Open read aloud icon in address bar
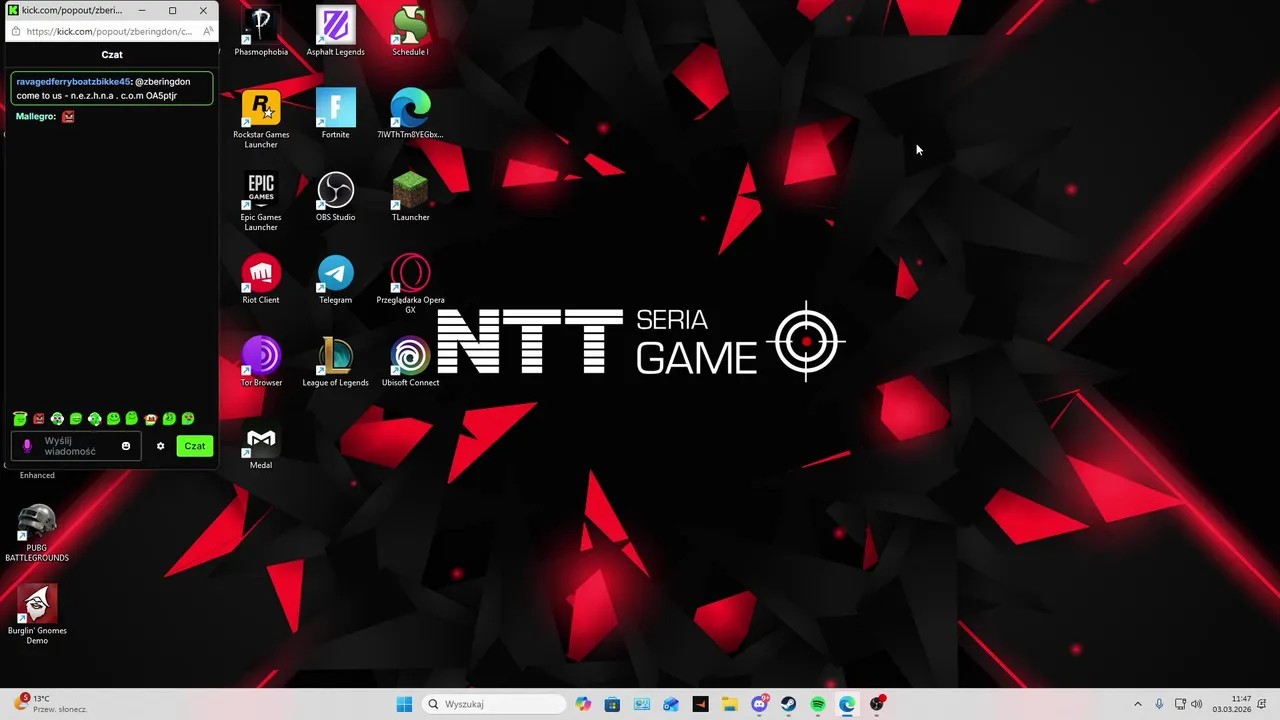 click(x=208, y=31)
